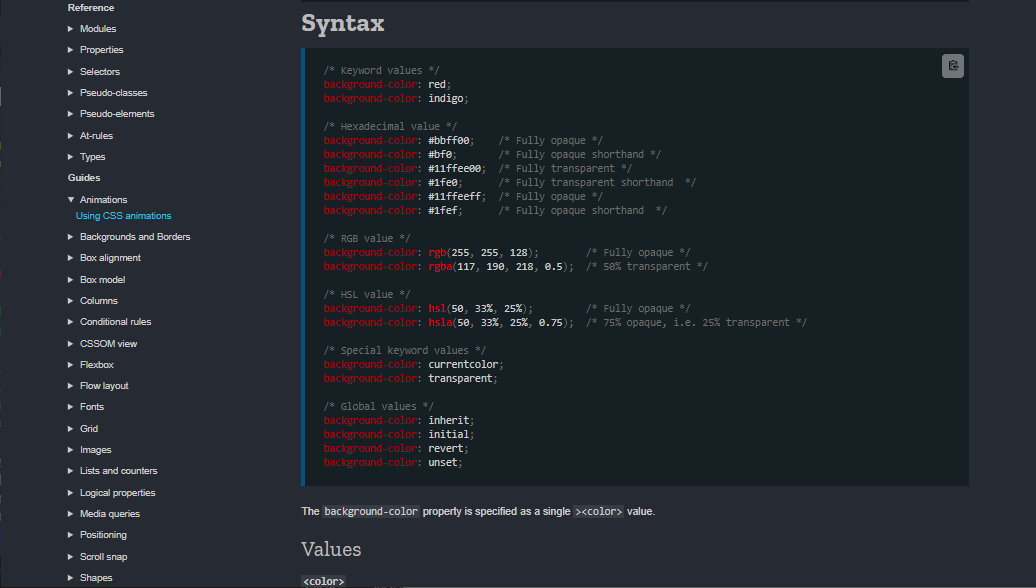Expand the Backgrounds and Borders arrow
Screen dimensions: 1036x588
(x=71, y=237)
